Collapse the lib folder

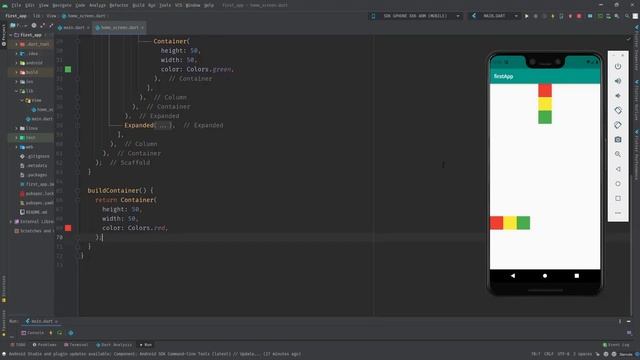pyautogui.click(x=16, y=91)
